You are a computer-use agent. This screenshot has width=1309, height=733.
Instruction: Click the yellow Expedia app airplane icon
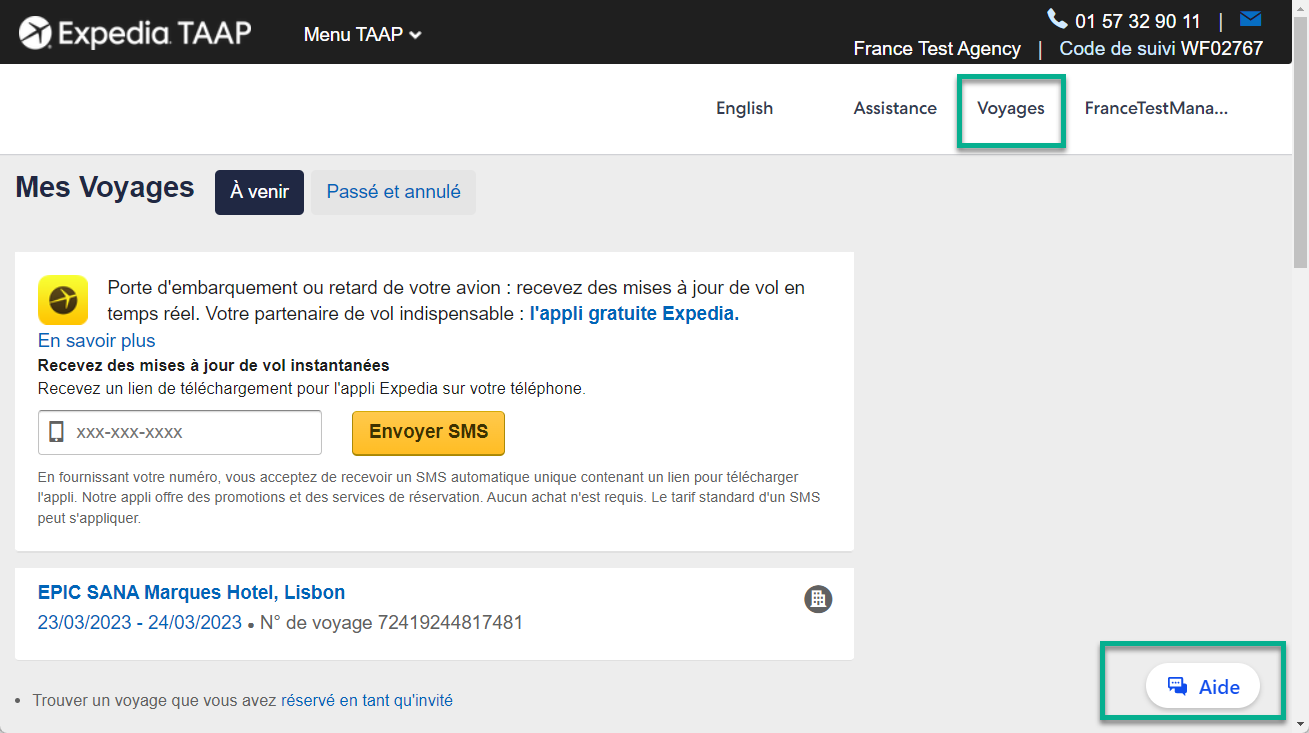click(x=63, y=300)
